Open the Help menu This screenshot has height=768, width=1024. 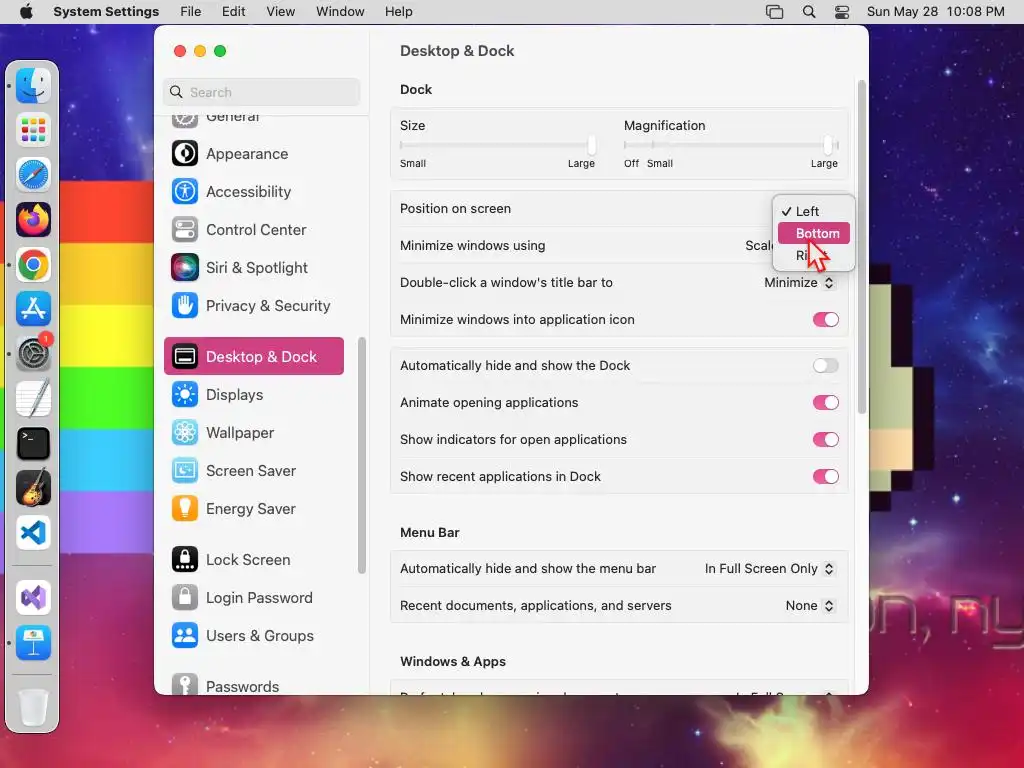tap(398, 12)
